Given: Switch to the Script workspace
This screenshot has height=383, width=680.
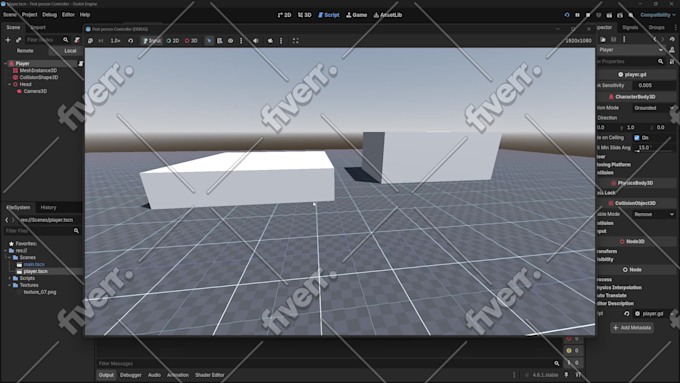Looking at the screenshot, I should (329, 15).
